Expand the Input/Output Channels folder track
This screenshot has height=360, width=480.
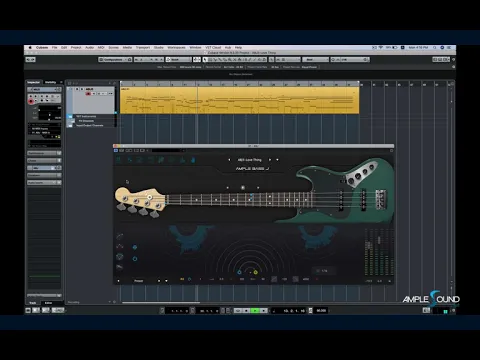[x=70, y=125]
